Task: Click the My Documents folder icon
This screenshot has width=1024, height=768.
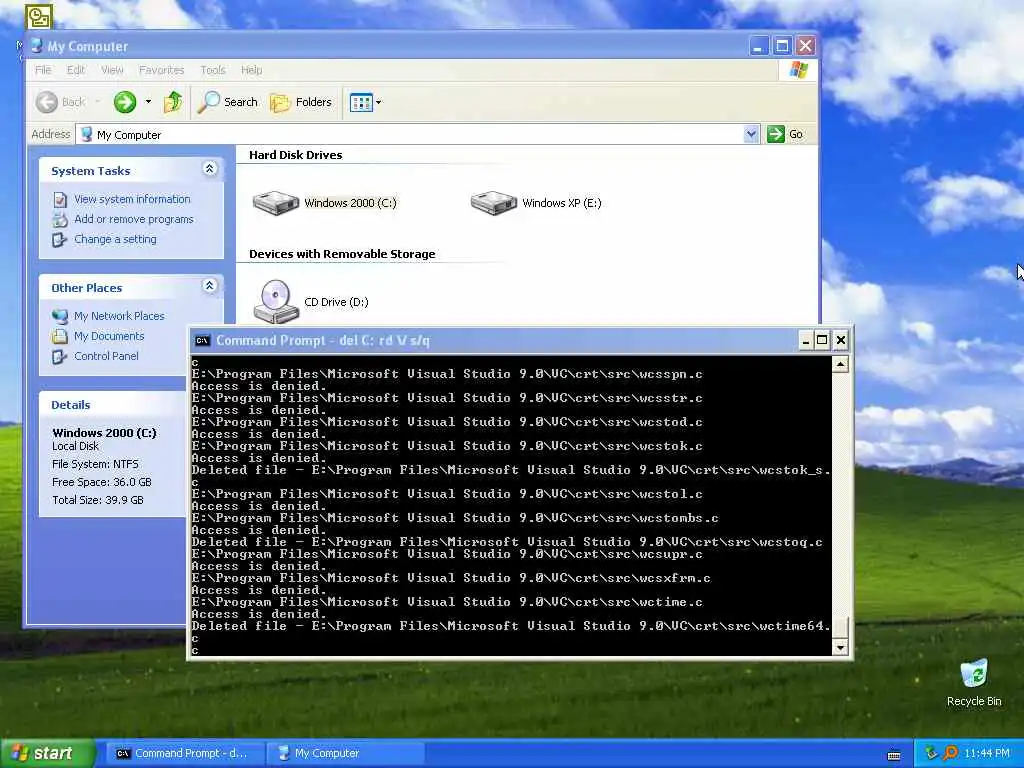Action: 60,336
